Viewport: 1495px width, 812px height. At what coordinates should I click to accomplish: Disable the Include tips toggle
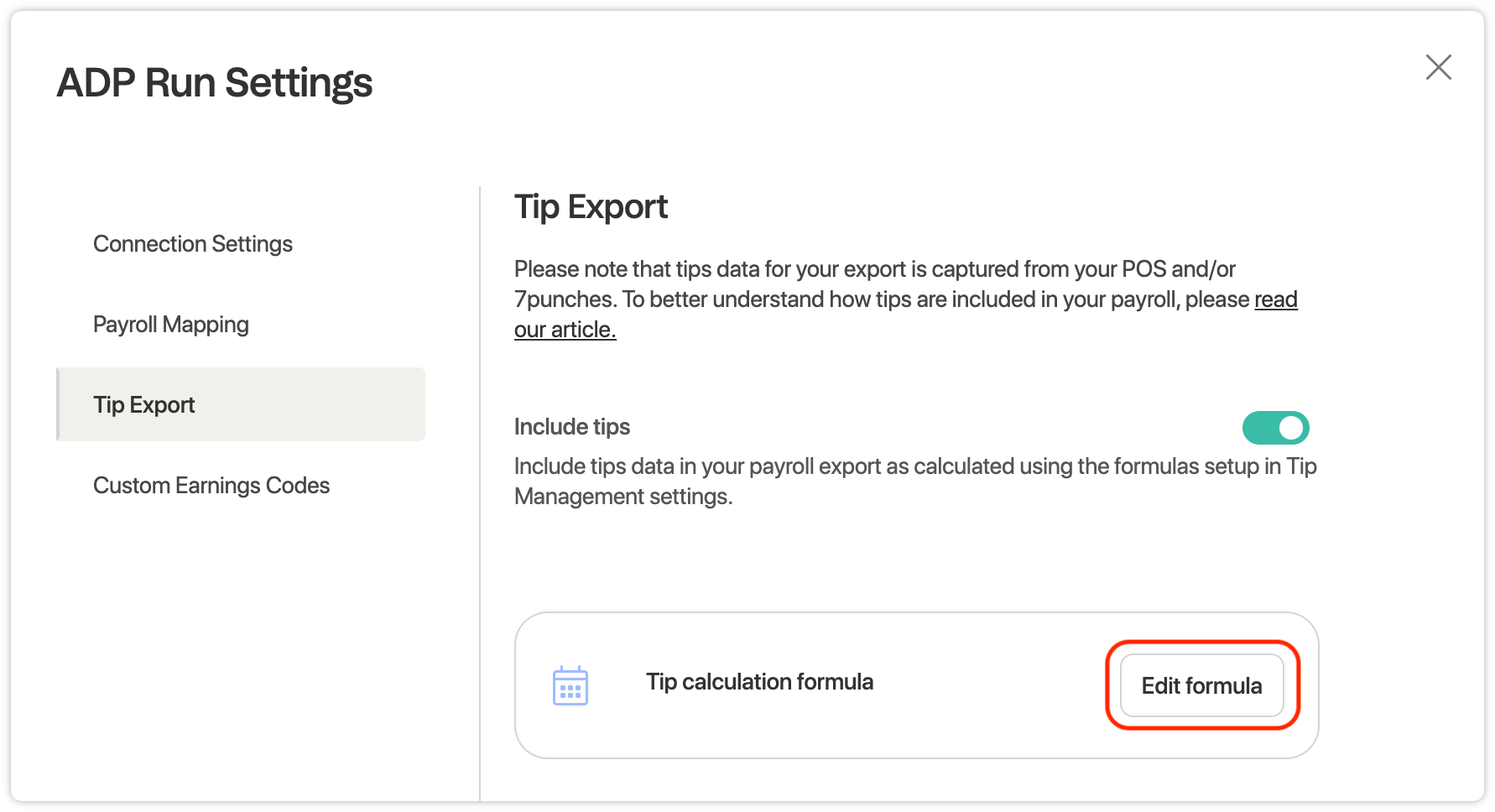pos(1275,428)
